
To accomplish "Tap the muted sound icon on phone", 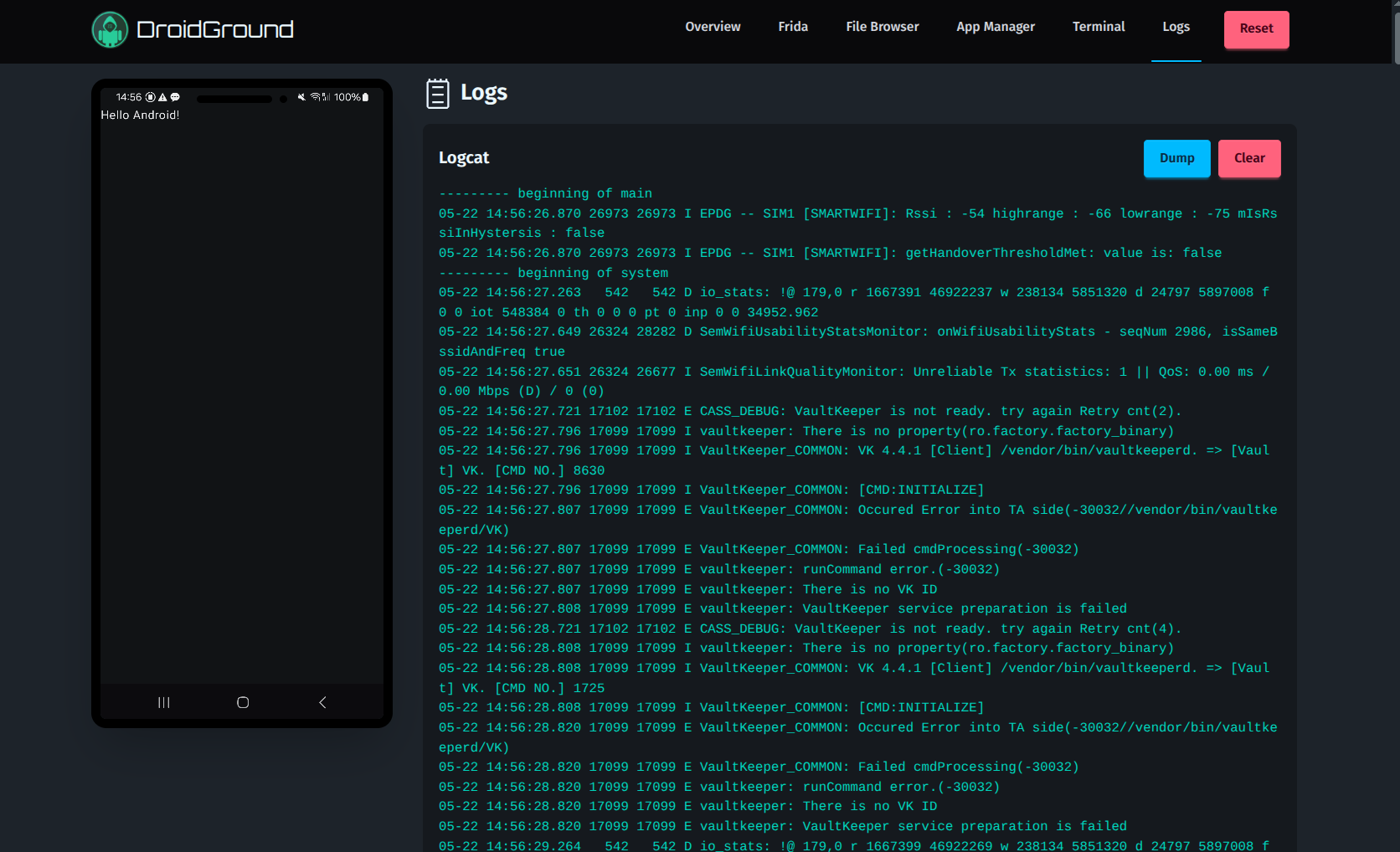I will (301, 97).
